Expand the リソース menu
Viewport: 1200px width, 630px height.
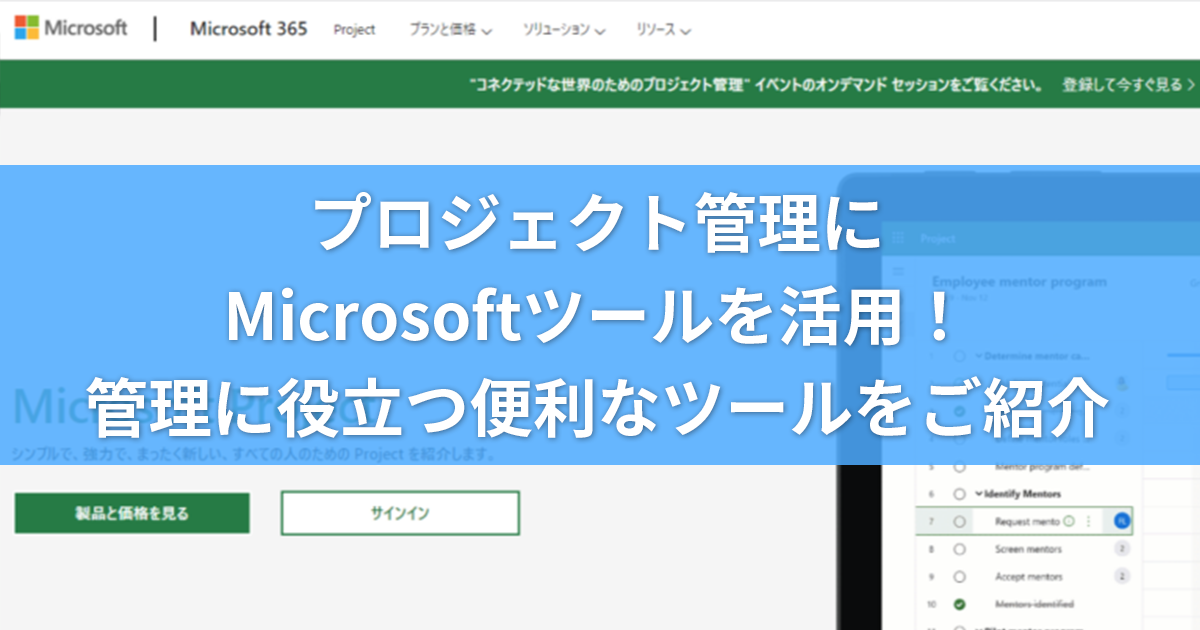click(x=664, y=30)
